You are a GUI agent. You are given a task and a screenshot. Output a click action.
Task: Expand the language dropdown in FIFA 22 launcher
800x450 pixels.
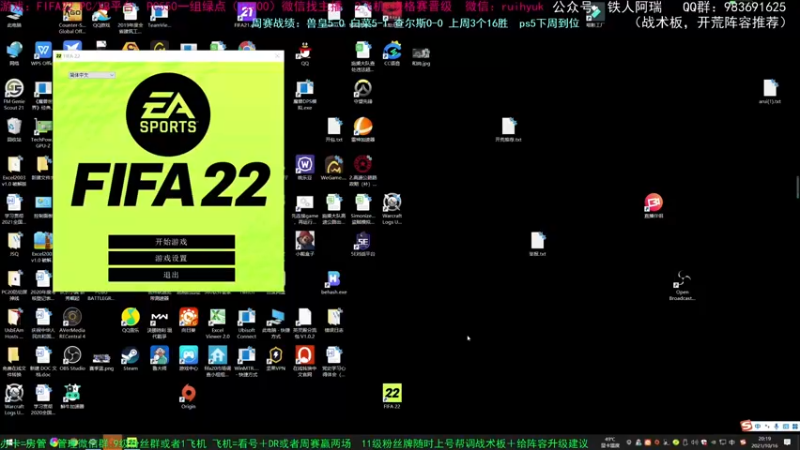[x=92, y=75]
